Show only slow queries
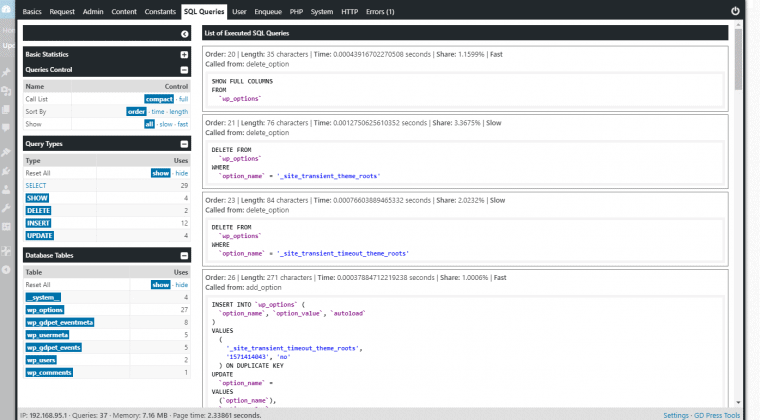 (166, 124)
